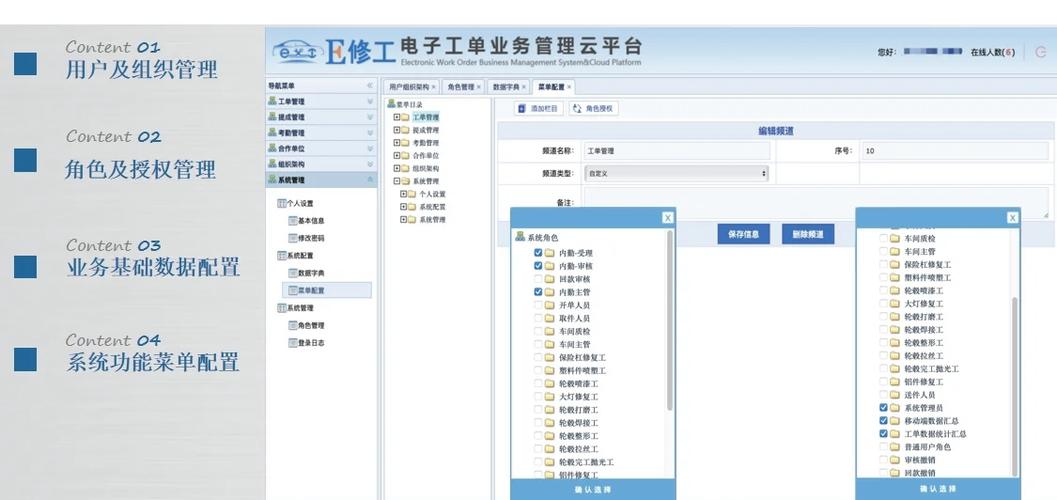Click the 取件人员 folder icon in left popup

[x=549, y=318]
